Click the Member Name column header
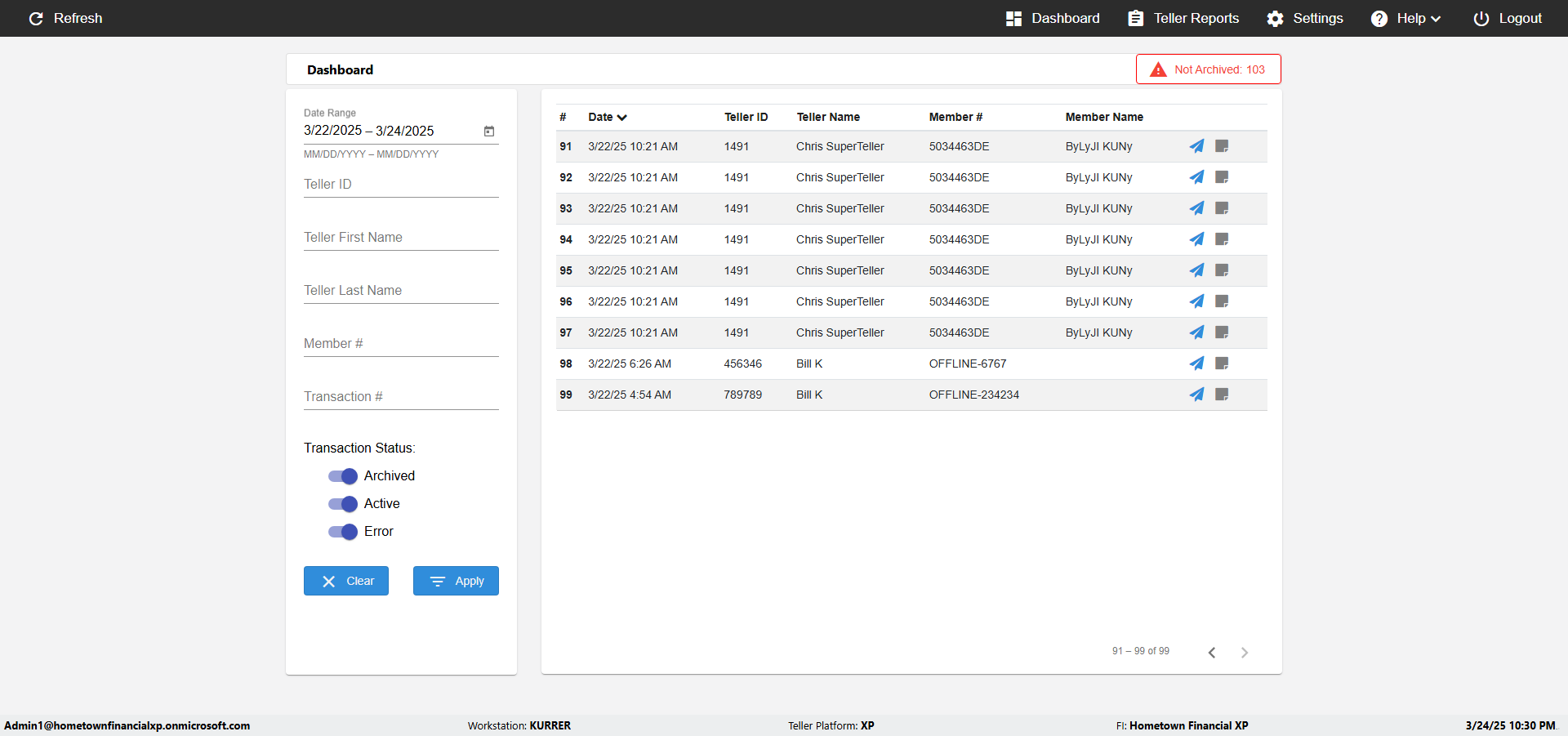The image size is (1568, 736). coord(1104,117)
